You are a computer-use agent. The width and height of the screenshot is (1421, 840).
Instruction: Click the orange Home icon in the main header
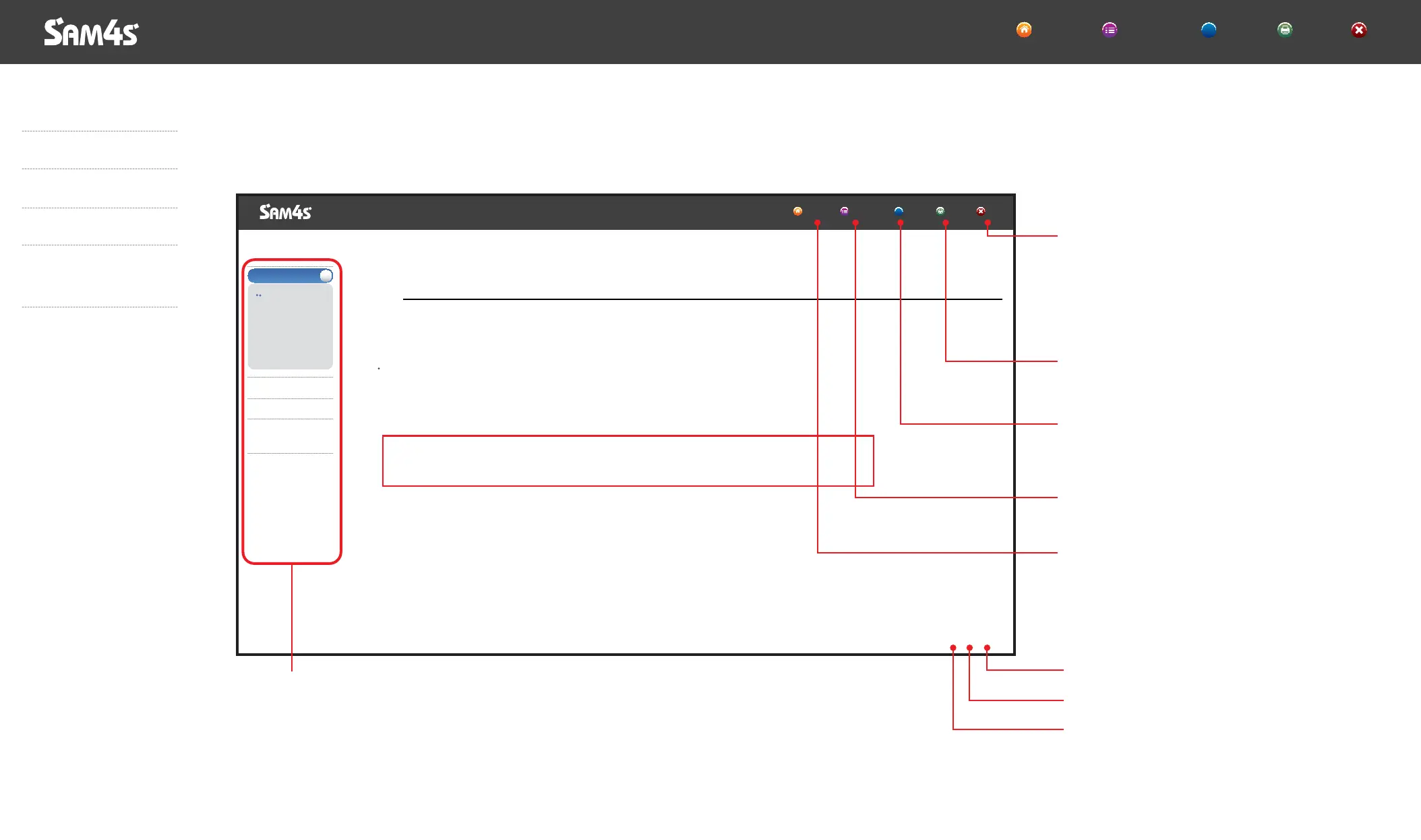(x=1024, y=30)
